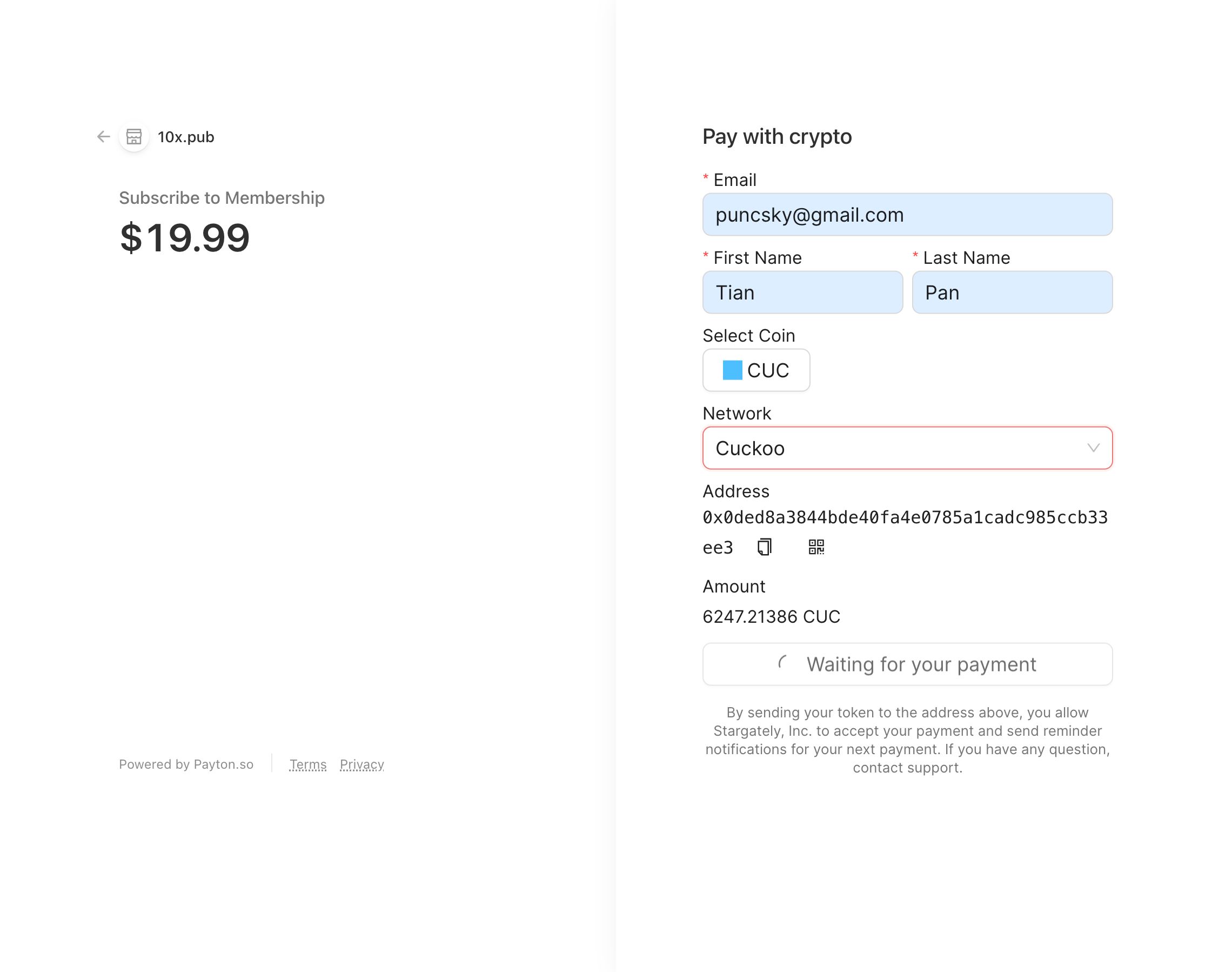Click the Waiting for your payment button
1232x972 pixels.
tap(907, 664)
